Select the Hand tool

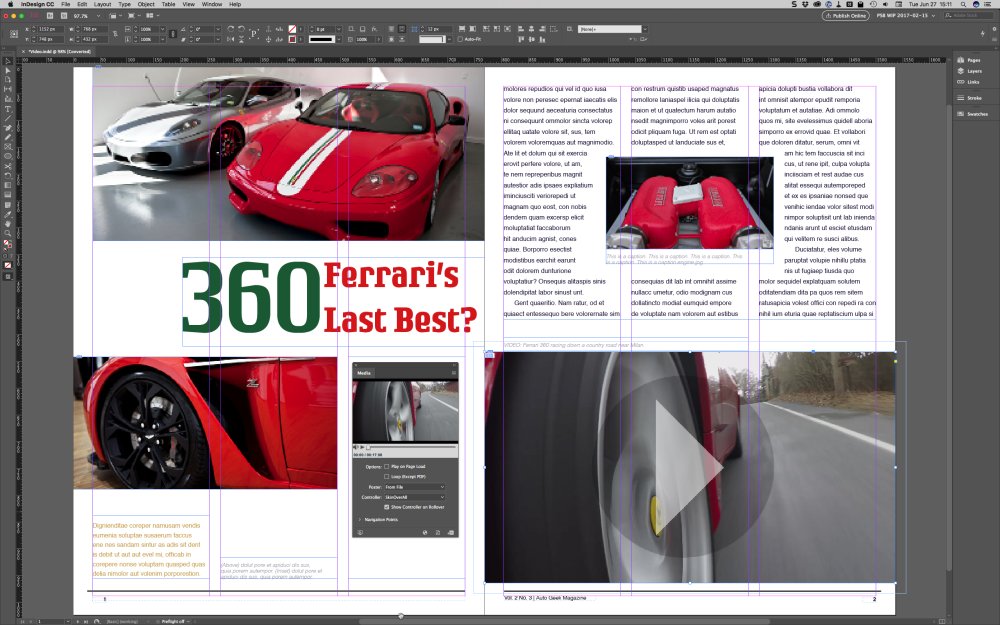click(8, 224)
